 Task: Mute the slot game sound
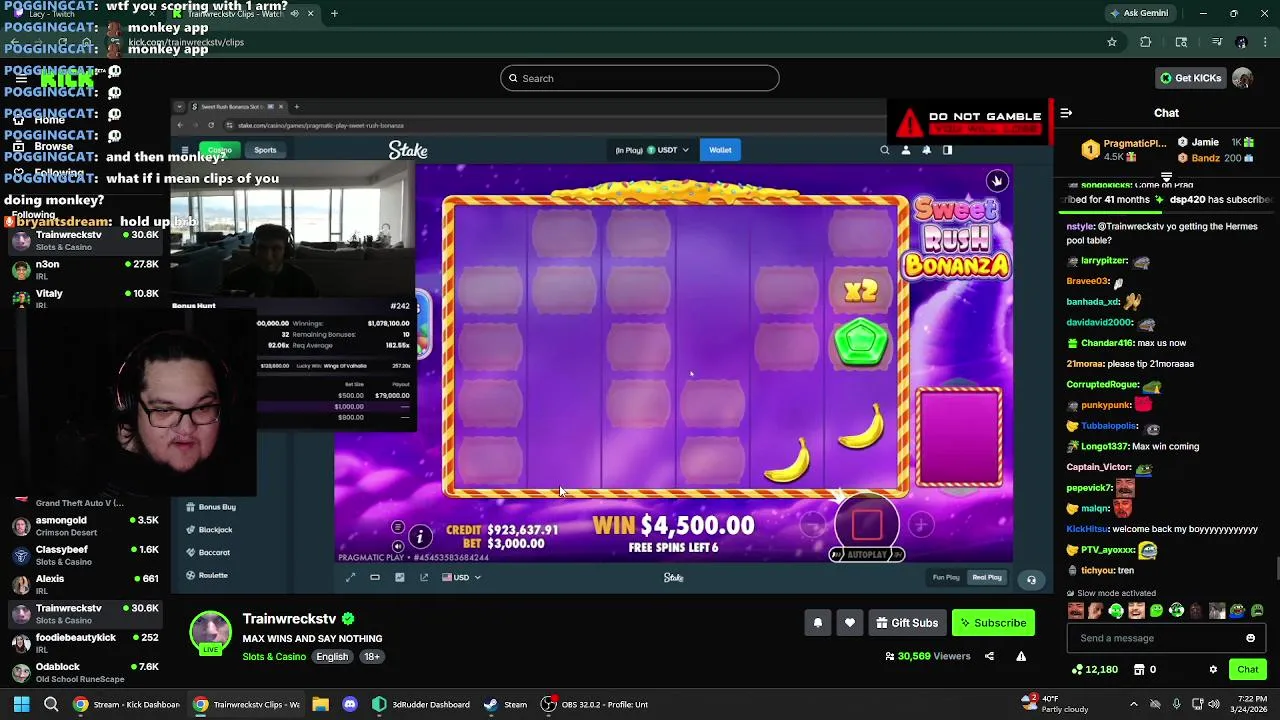pos(398,546)
